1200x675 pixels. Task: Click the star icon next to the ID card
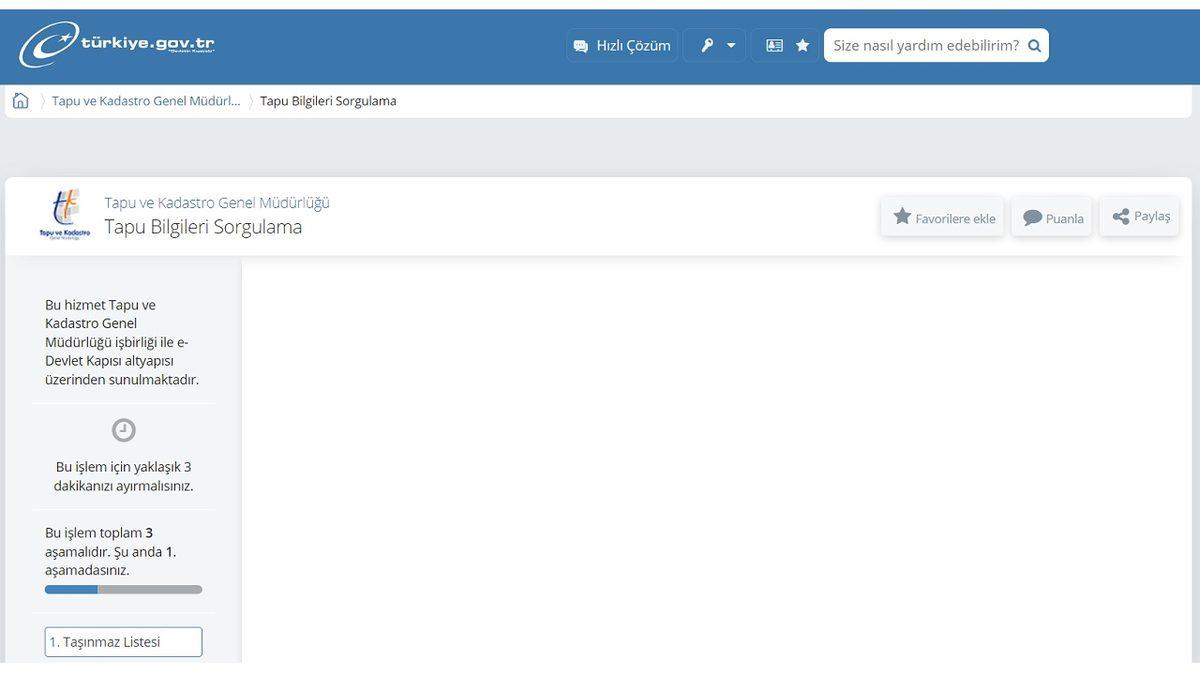[802, 45]
